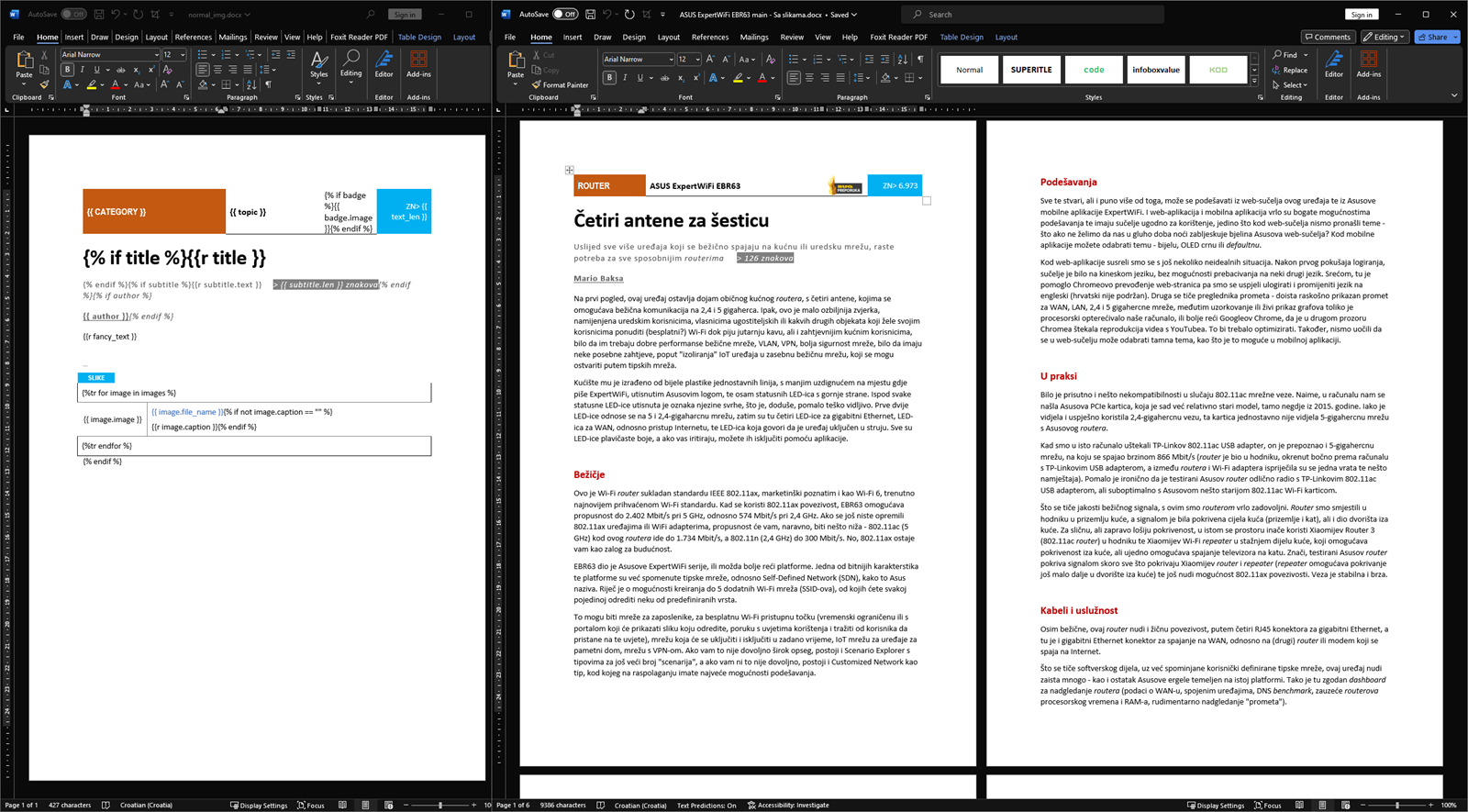The width and height of the screenshot is (1468, 812).
Task: Click zoom slider in normal_img.docx status bar
Action: 440,806
